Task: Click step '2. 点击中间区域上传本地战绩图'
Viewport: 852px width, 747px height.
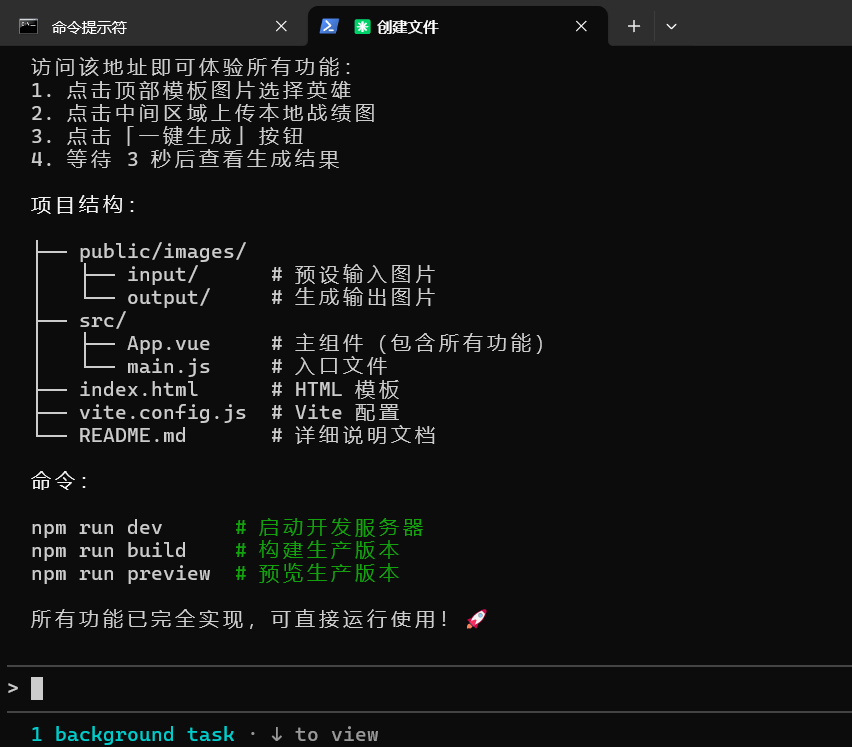Action: 203,114
